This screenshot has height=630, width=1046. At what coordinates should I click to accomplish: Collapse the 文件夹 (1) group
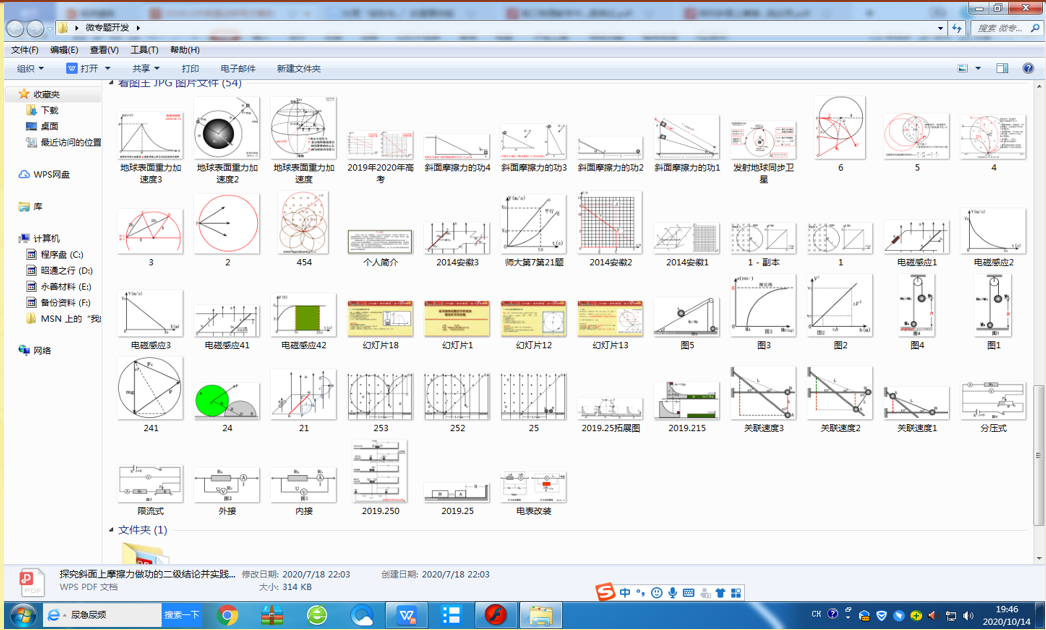pyautogui.click(x=112, y=530)
